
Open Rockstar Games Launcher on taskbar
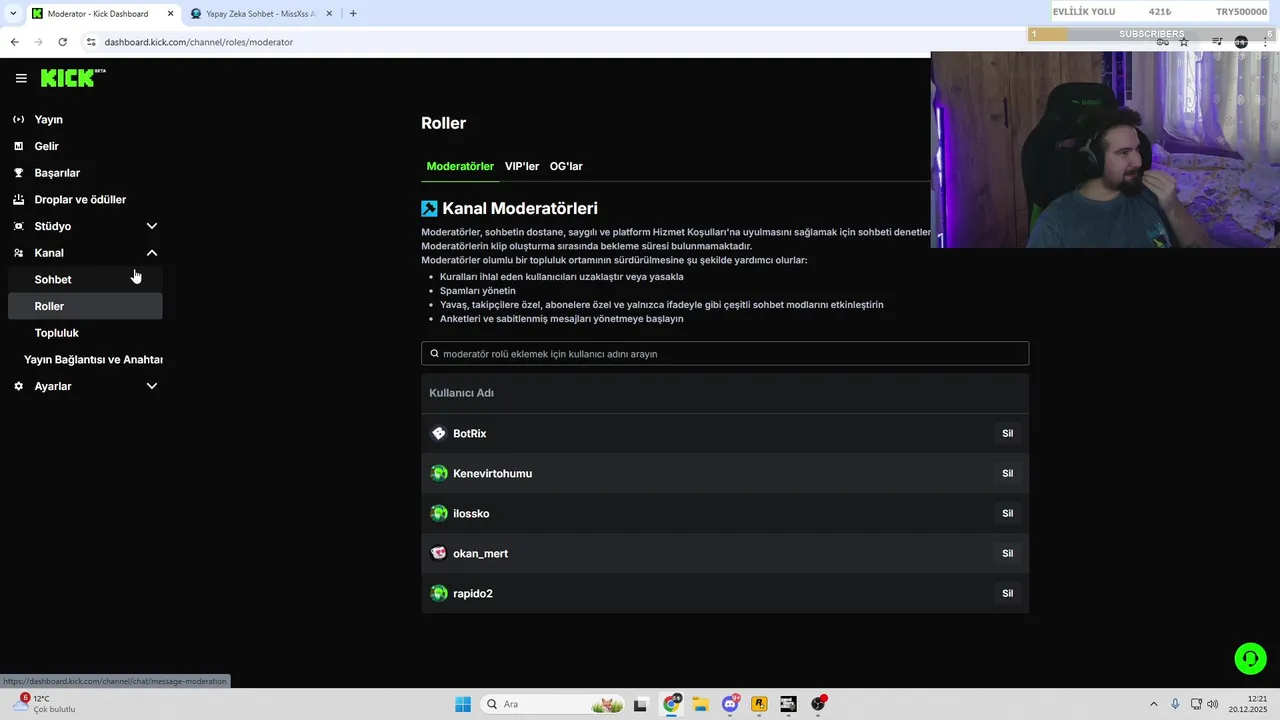759,704
